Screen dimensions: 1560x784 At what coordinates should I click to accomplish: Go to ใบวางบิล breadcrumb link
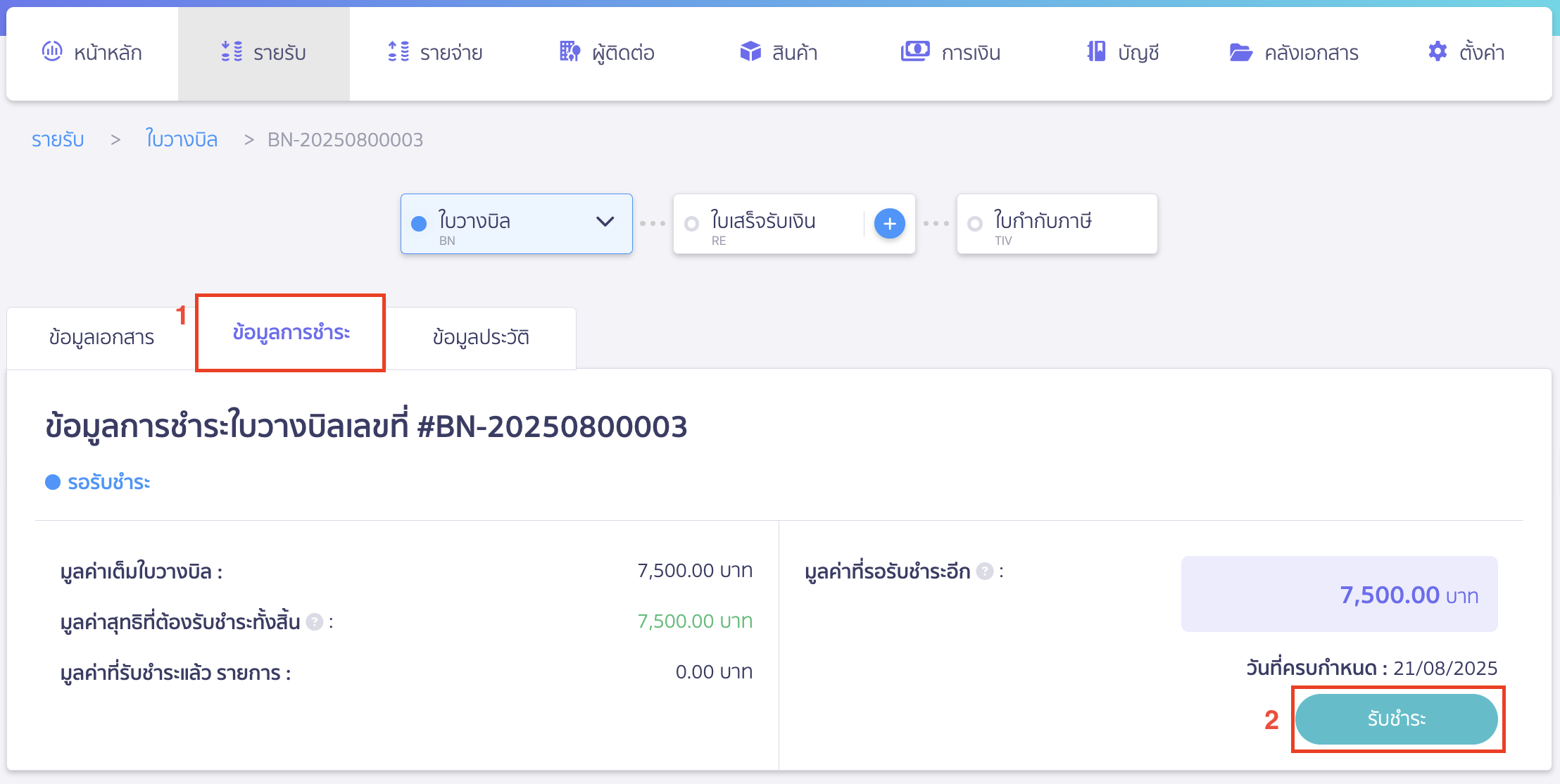coord(182,139)
